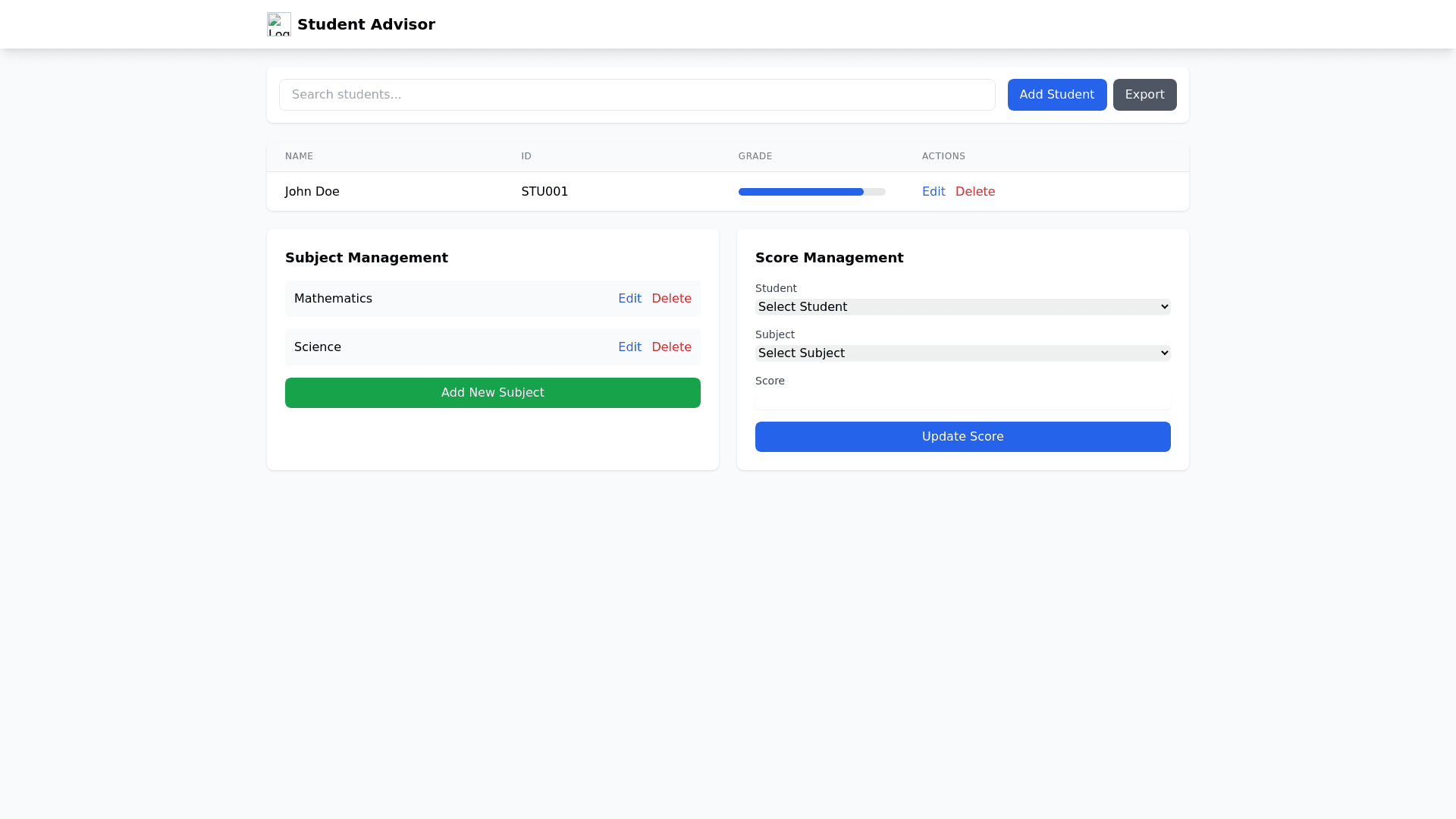Open the Select Student dropdown
This screenshot has height=819, width=1456.
[962, 306]
